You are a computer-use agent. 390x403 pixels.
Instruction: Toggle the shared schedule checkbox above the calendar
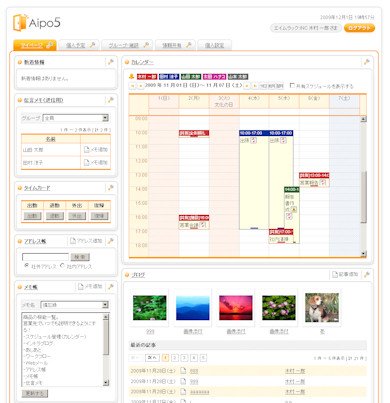[x=292, y=86]
